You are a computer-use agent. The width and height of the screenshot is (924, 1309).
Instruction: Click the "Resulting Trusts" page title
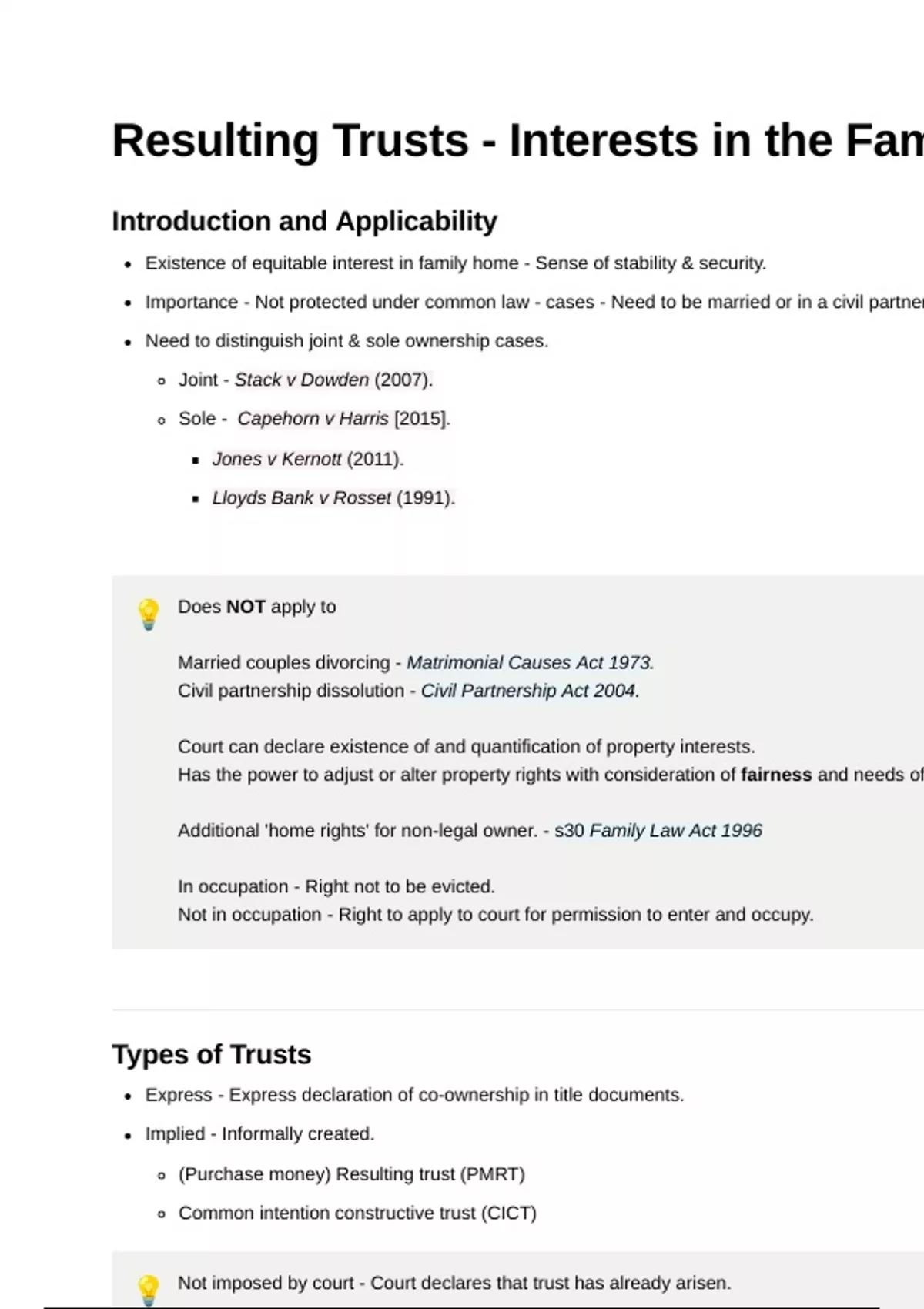(516, 141)
